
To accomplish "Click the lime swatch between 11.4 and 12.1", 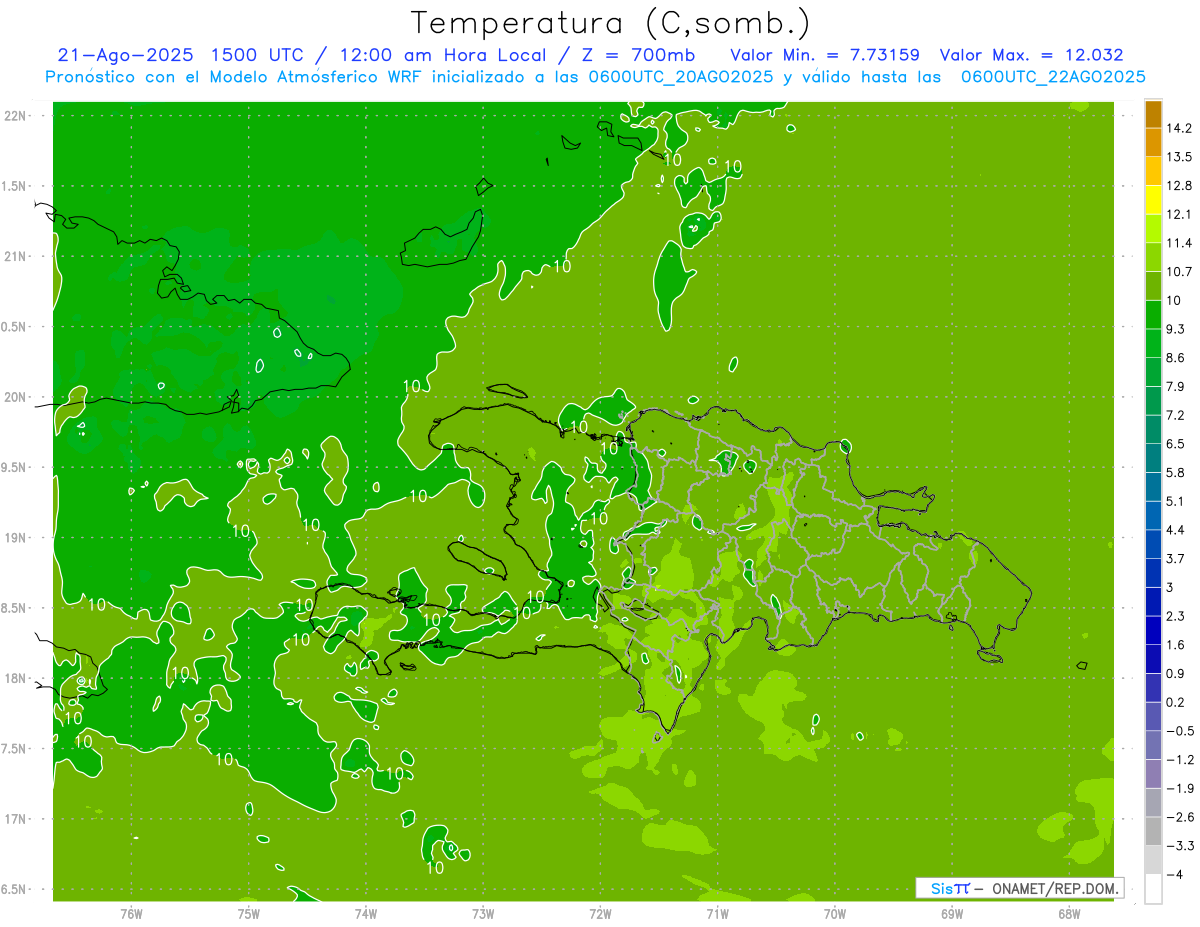I will pos(1153,229).
